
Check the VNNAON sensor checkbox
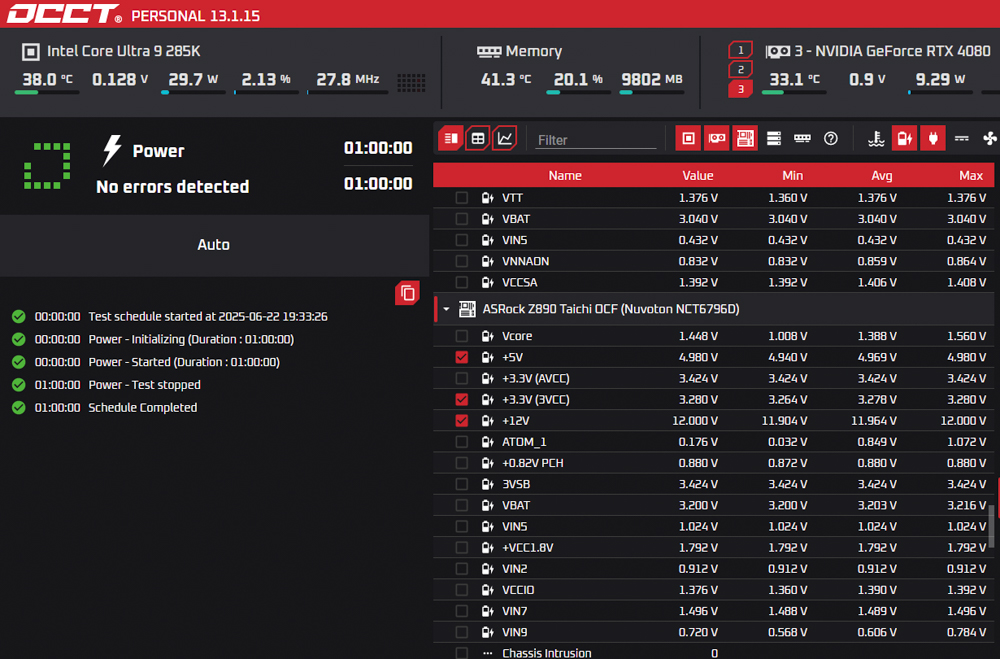coord(462,261)
